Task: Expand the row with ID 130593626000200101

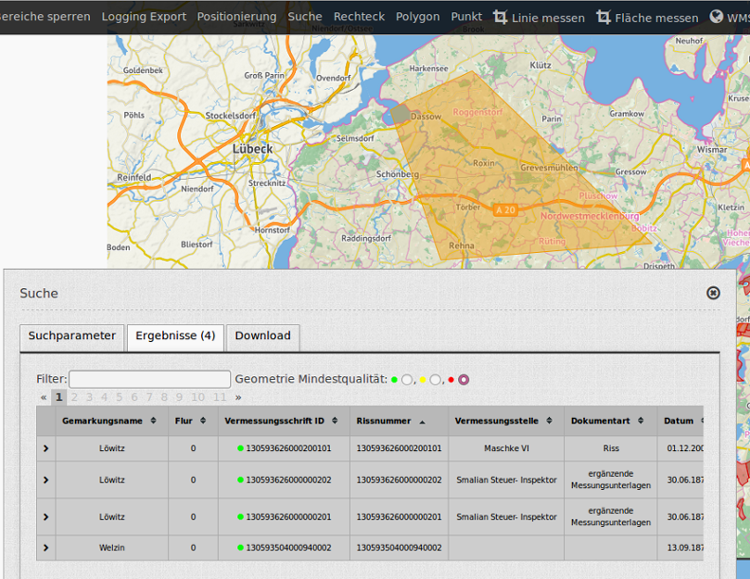Action: click(x=46, y=448)
